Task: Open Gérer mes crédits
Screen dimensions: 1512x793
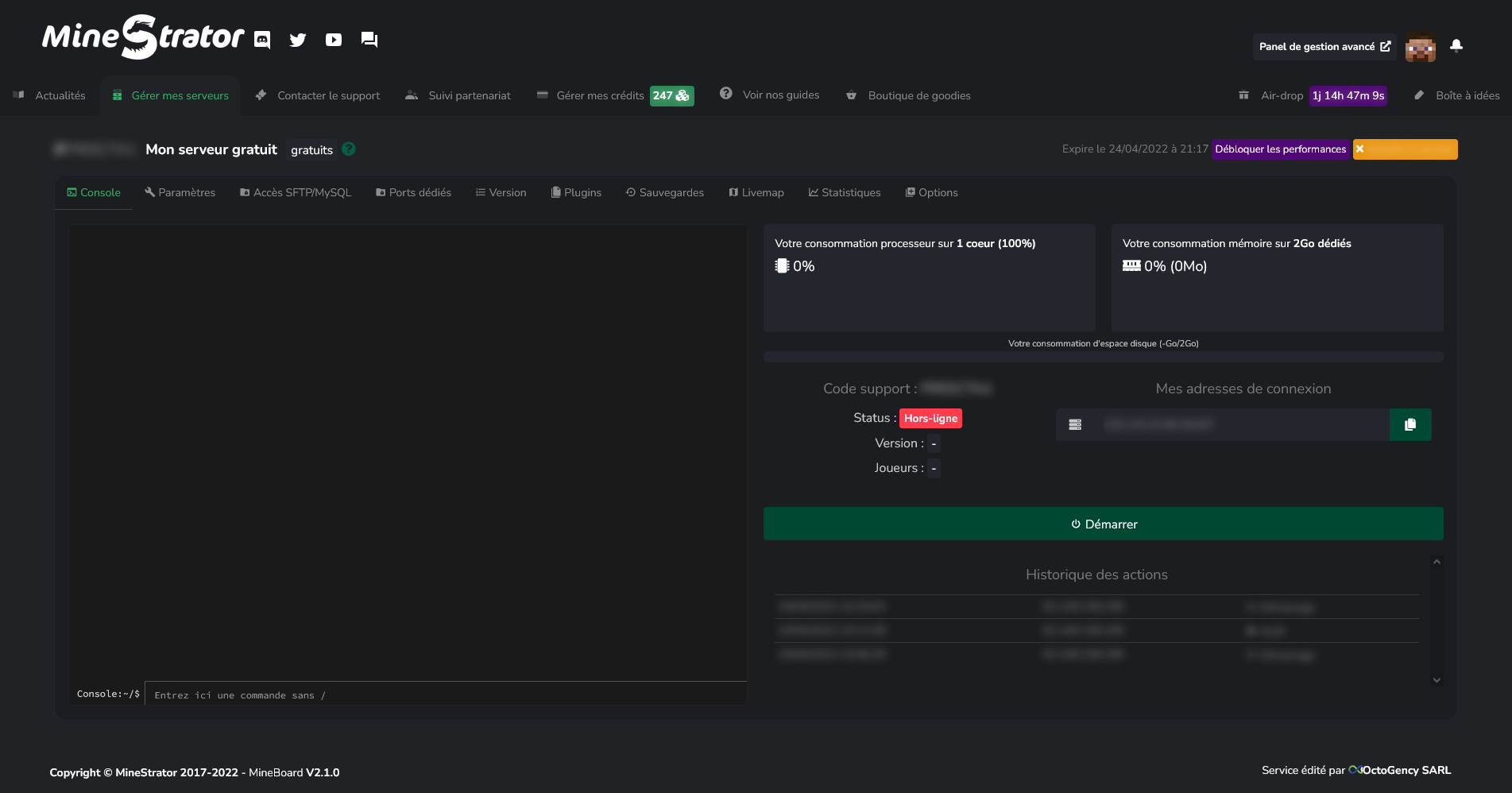Action: (615, 95)
